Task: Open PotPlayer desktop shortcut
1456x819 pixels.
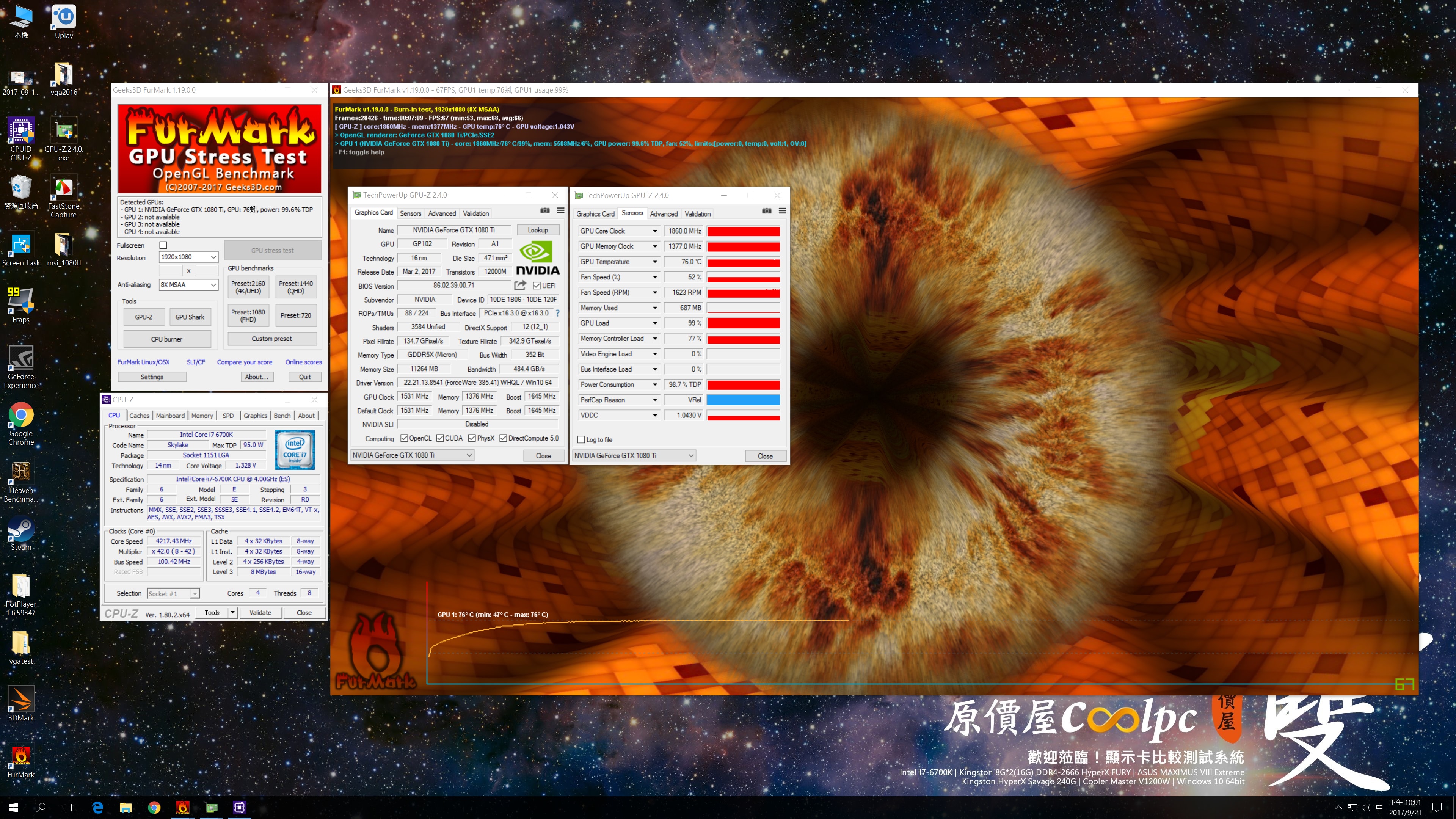Action: pyautogui.click(x=21, y=595)
